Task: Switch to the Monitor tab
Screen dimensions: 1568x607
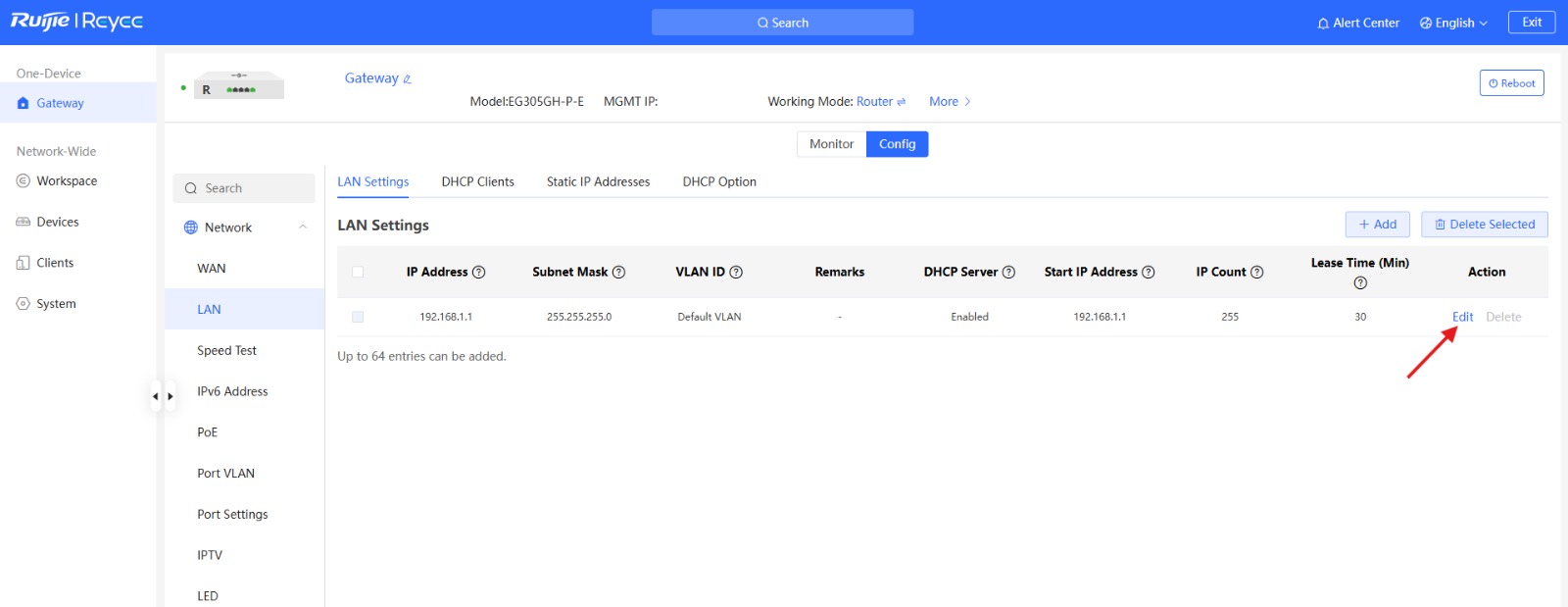Action: point(831,144)
